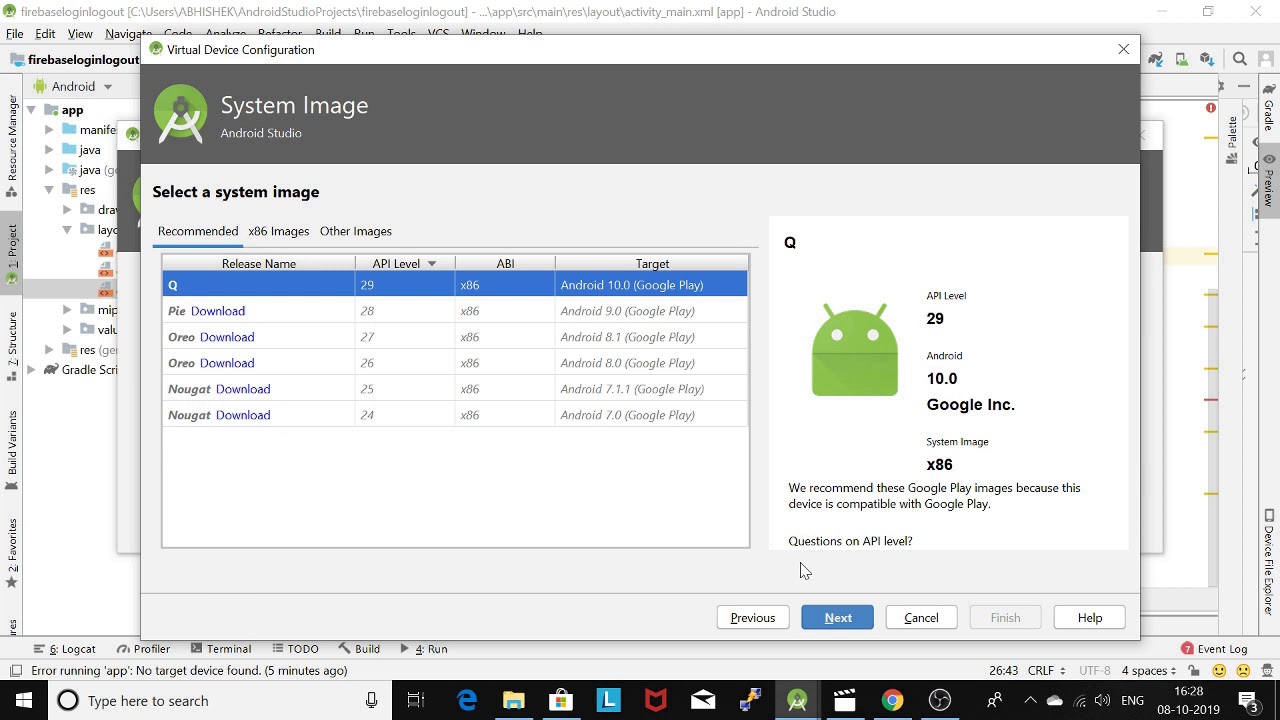Open the Z: Structure tool window
The width and height of the screenshot is (1280, 720).
[12, 346]
